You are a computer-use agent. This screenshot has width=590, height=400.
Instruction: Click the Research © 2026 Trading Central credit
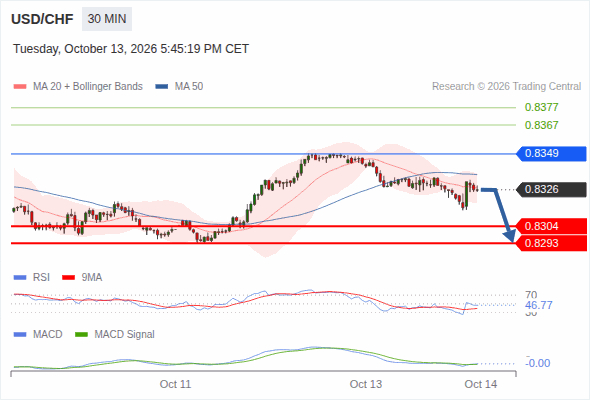click(506, 87)
